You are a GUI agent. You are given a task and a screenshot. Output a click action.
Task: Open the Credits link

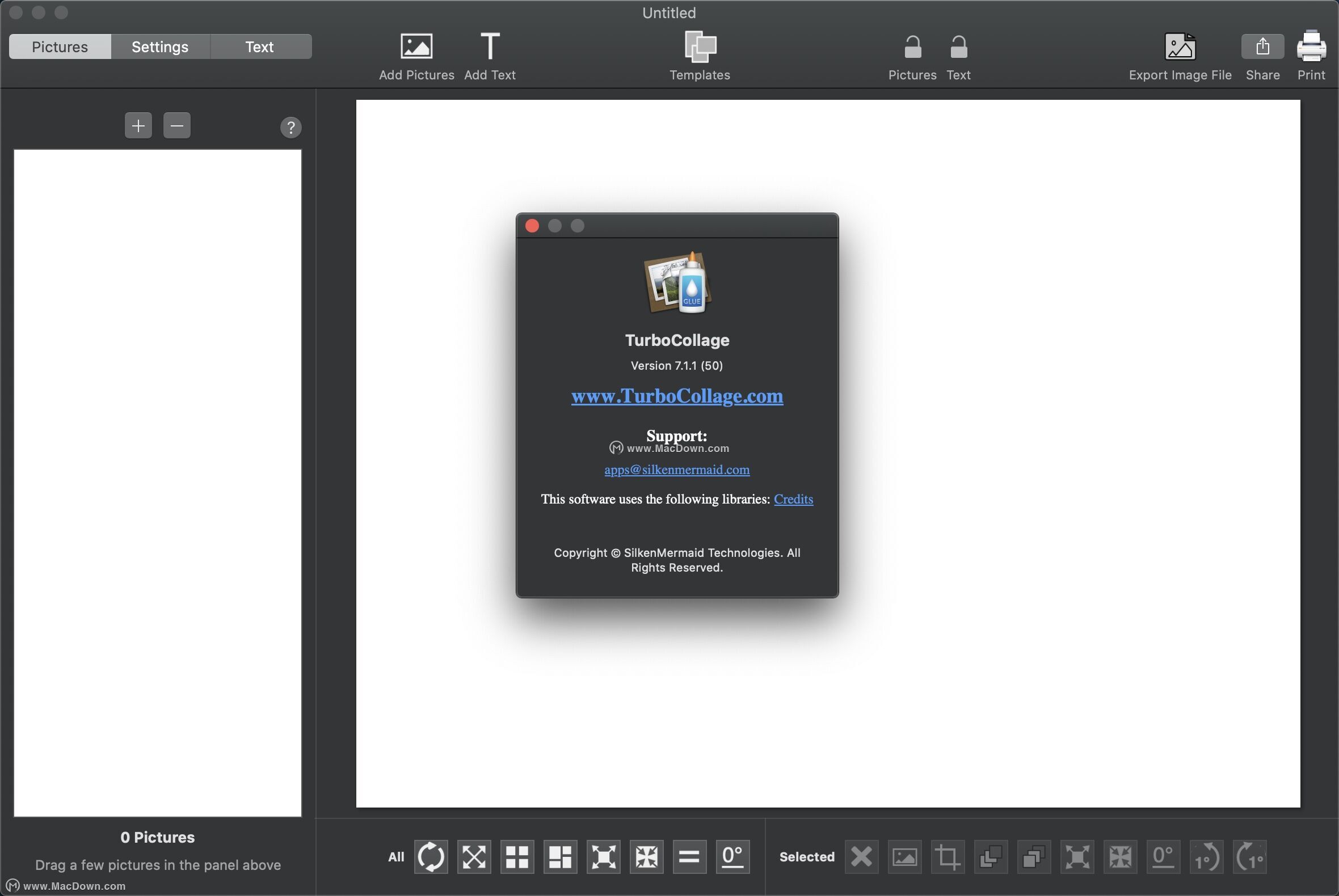coord(793,499)
